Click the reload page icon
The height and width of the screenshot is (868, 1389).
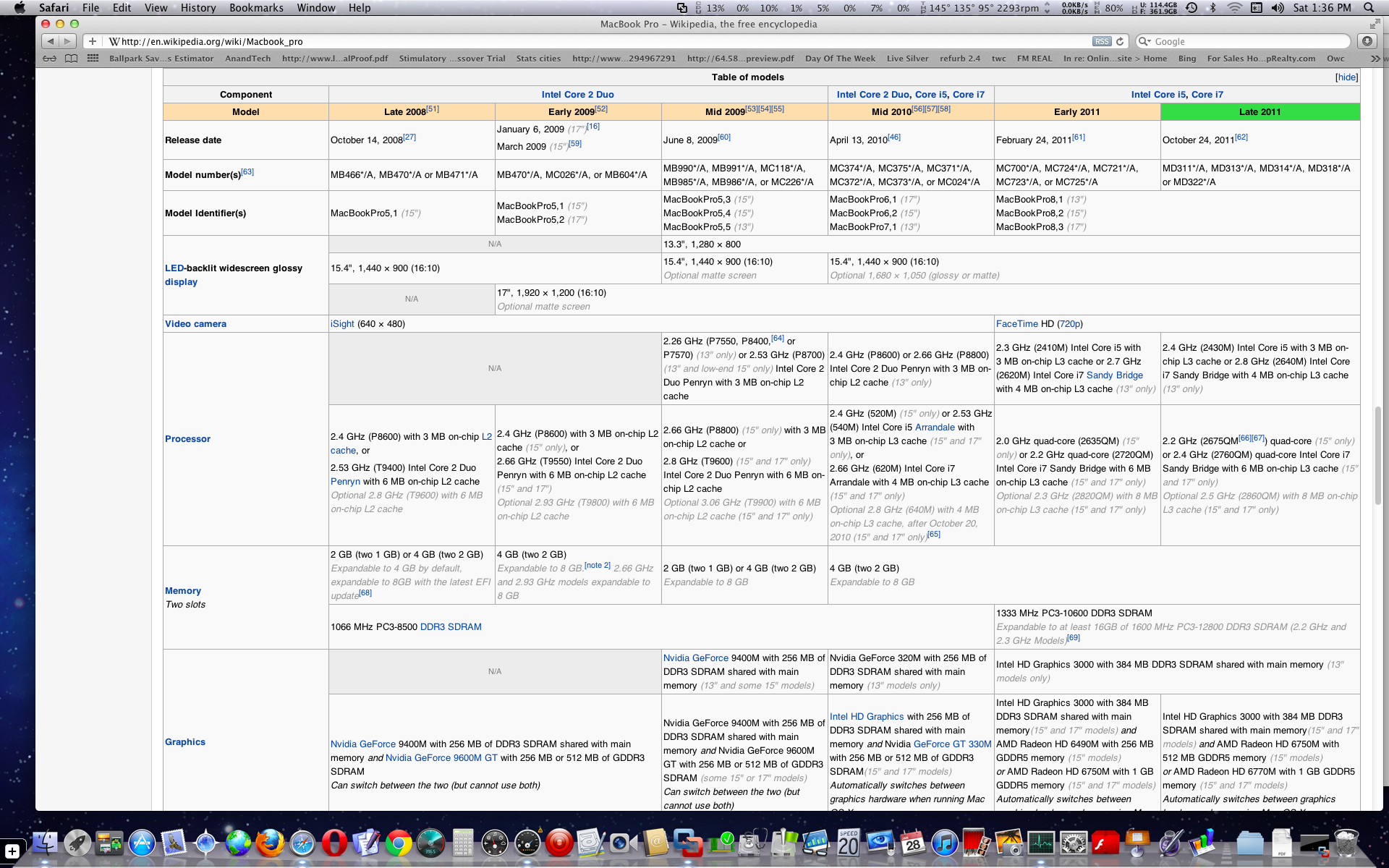coord(1120,41)
